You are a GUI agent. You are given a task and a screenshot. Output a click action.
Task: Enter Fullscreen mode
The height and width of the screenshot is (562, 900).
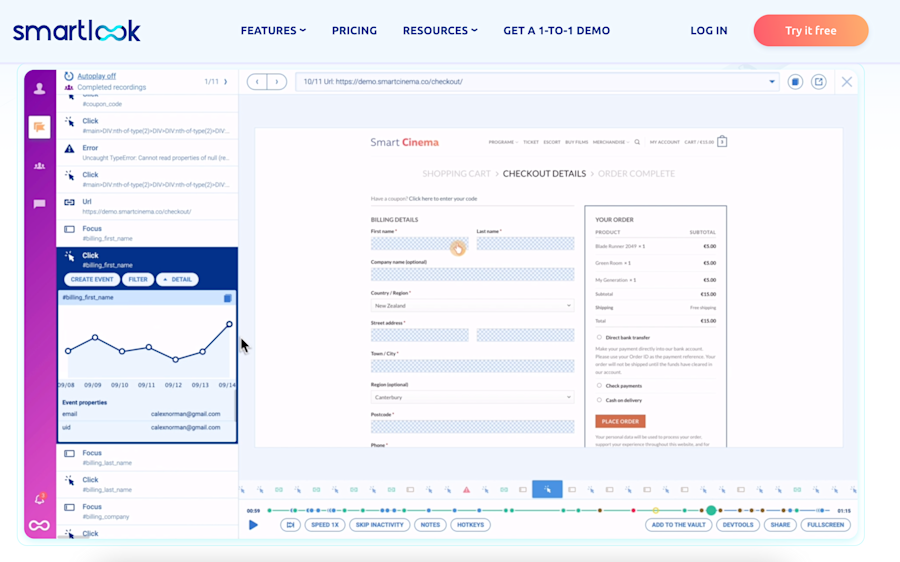pyautogui.click(x=825, y=525)
